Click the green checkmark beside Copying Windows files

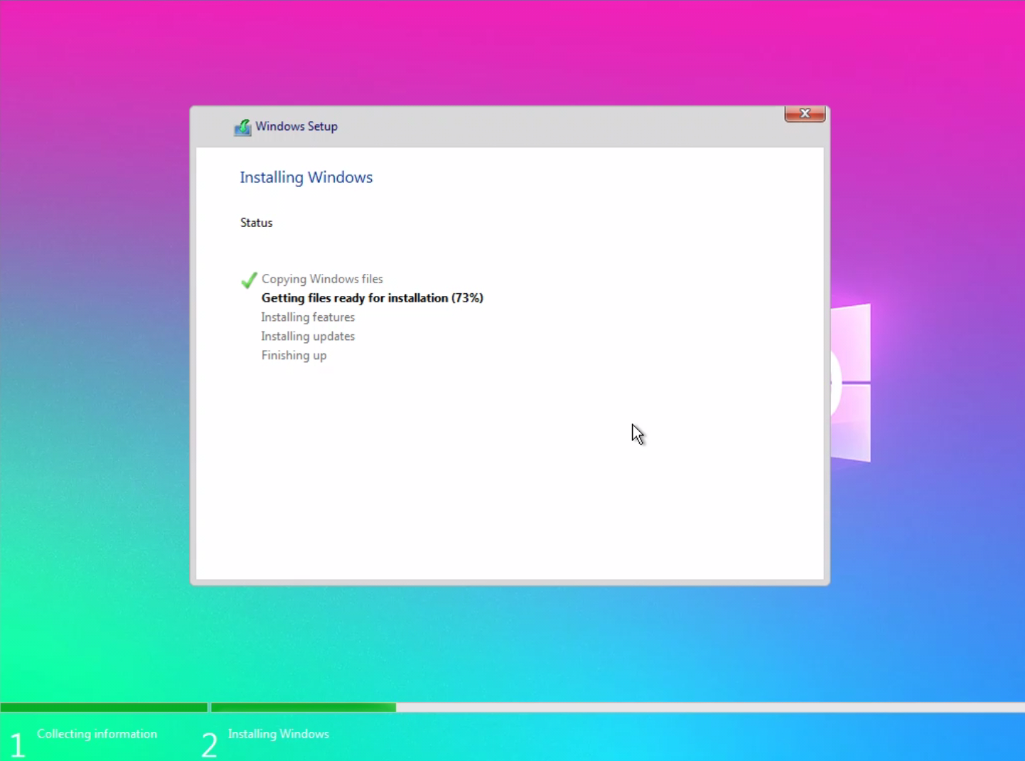coord(249,280)
